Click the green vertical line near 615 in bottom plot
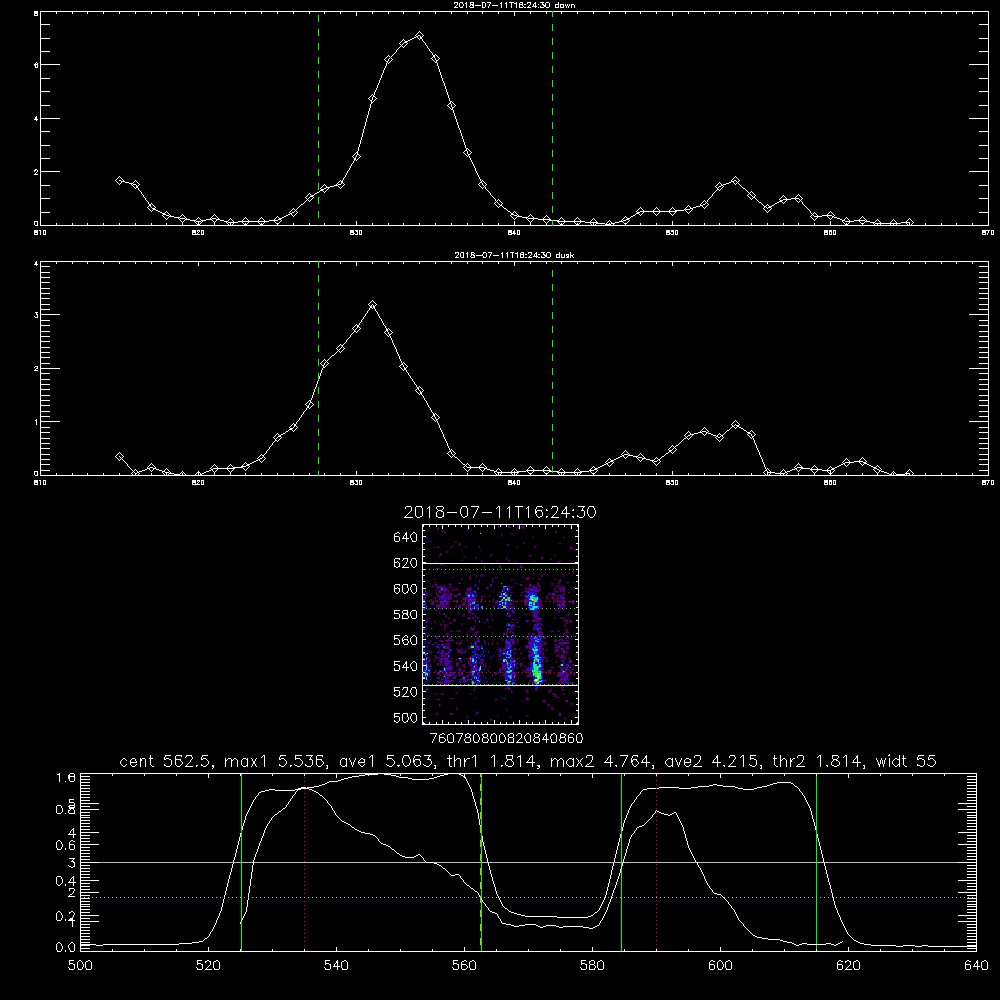This screenshot has height=1000, width=1000. pos(816,861)
